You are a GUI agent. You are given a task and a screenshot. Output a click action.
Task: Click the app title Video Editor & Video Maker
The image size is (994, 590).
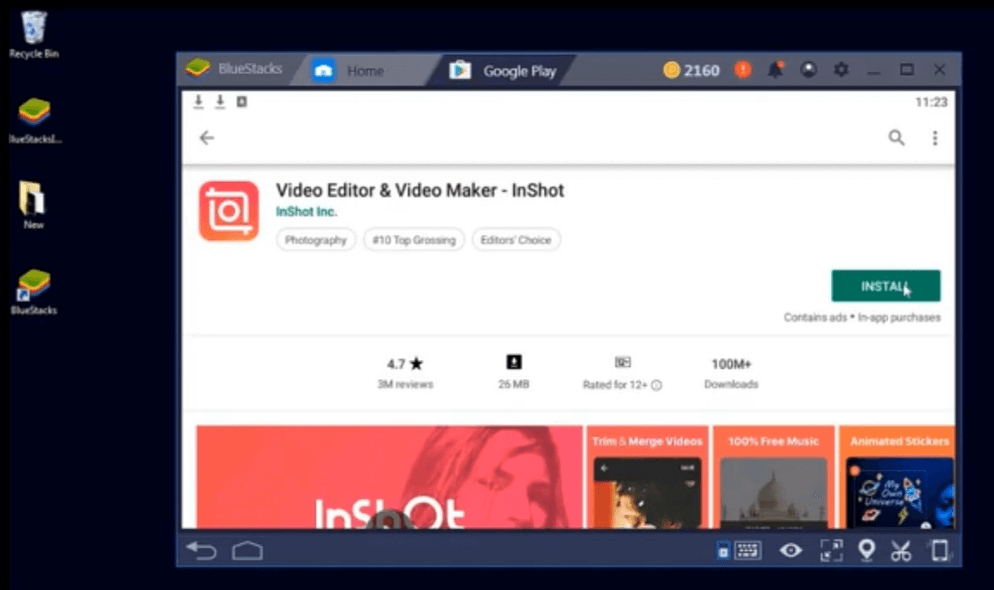point(420,190)
